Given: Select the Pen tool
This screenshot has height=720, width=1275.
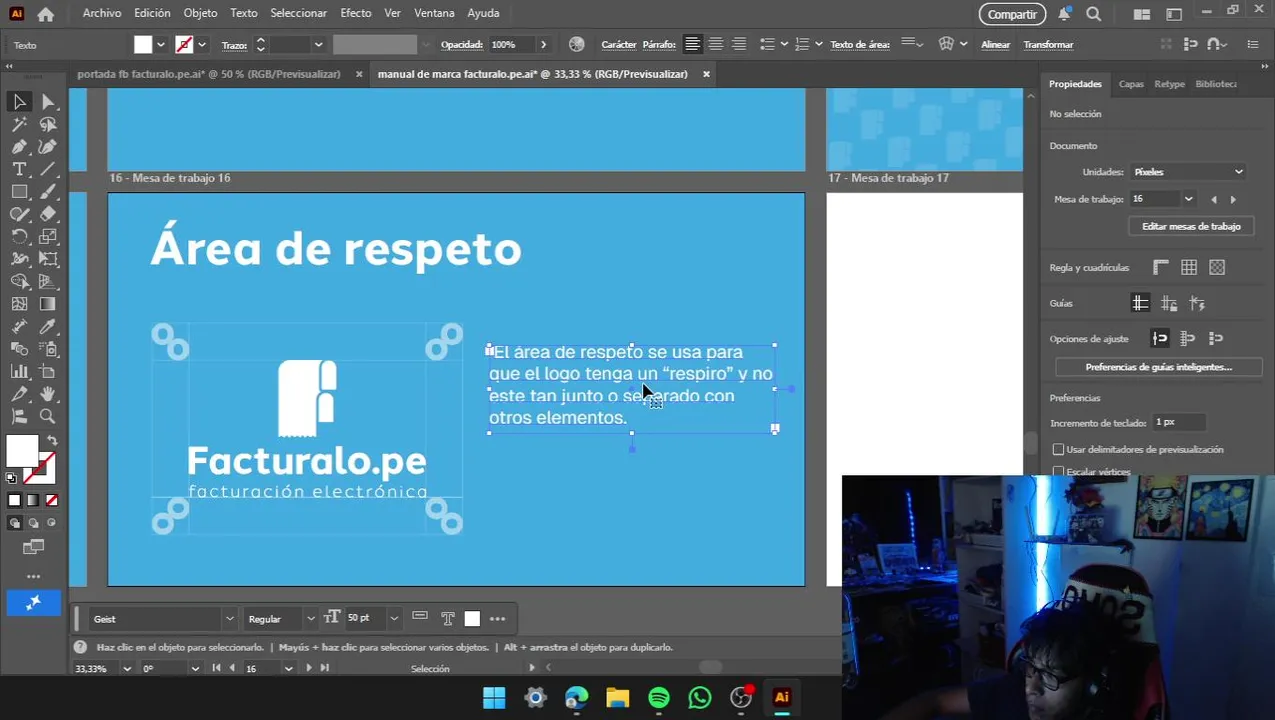Looking at the screenshot, I should (19, 147).
